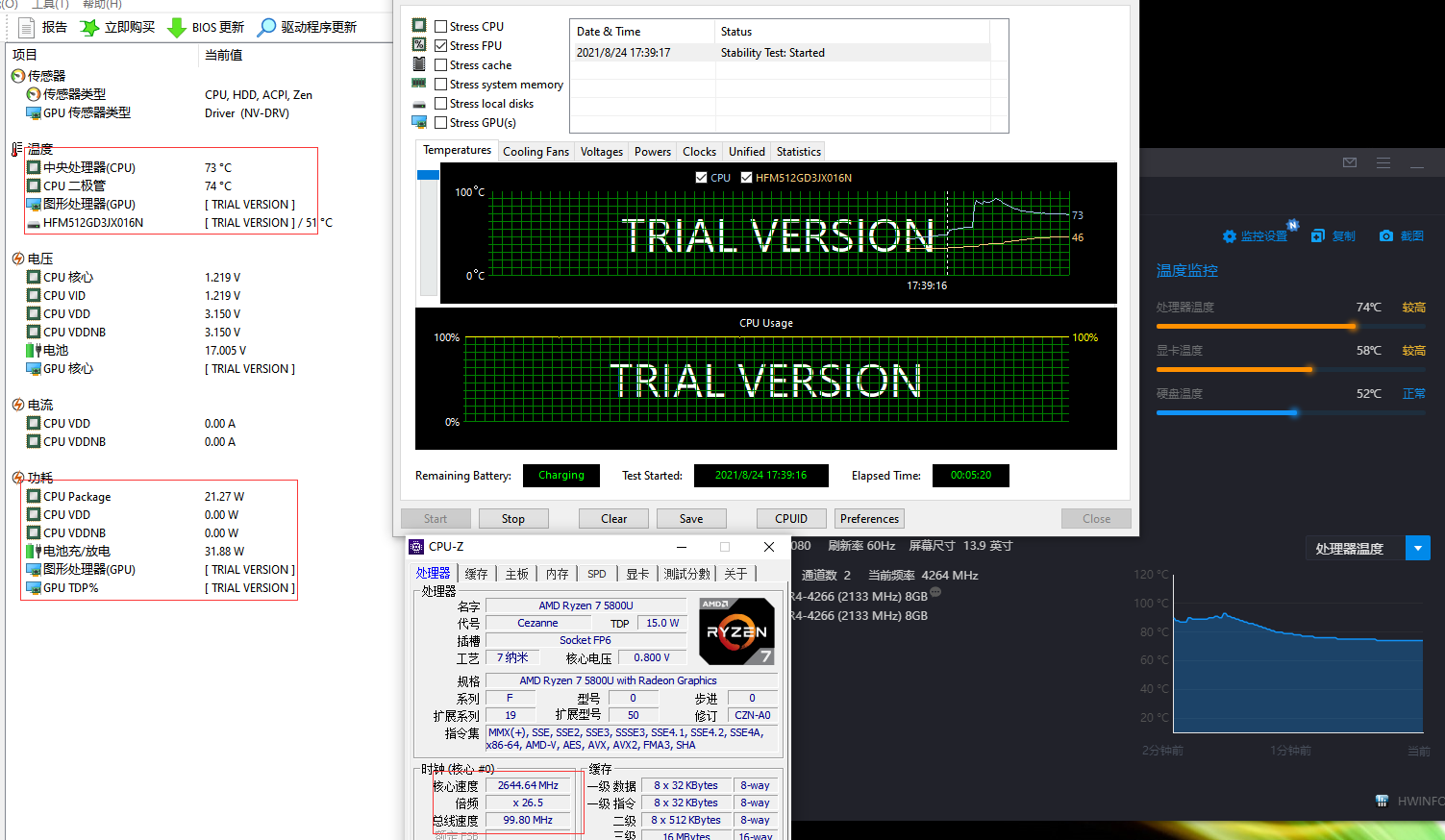Click the CPUID button

pyautogui.click(x=791, y=519)
